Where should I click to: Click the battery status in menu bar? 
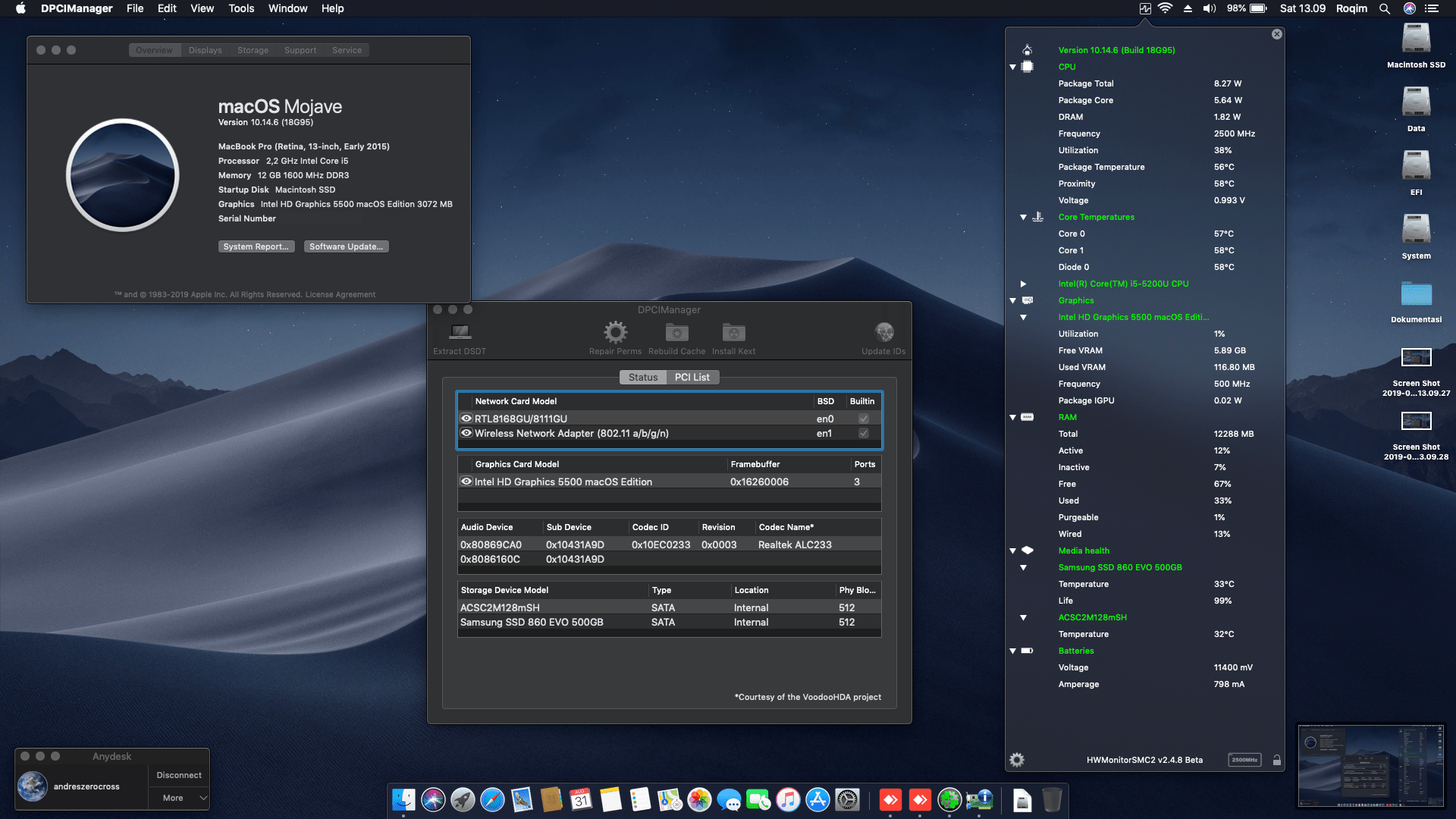click(1247, 8)
